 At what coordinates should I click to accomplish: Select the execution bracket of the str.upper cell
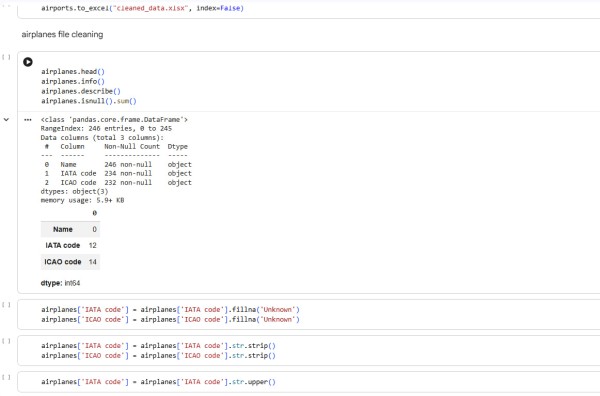tap(6, 377)
